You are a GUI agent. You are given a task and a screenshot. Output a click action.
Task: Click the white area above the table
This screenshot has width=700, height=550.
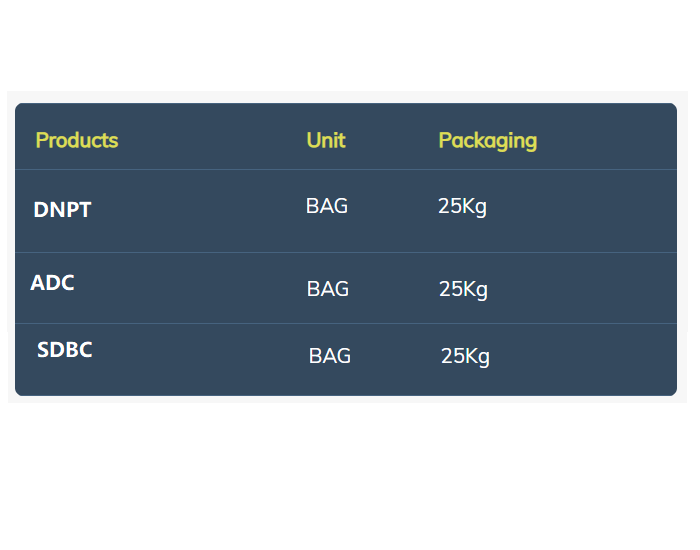tap(350, 45)
